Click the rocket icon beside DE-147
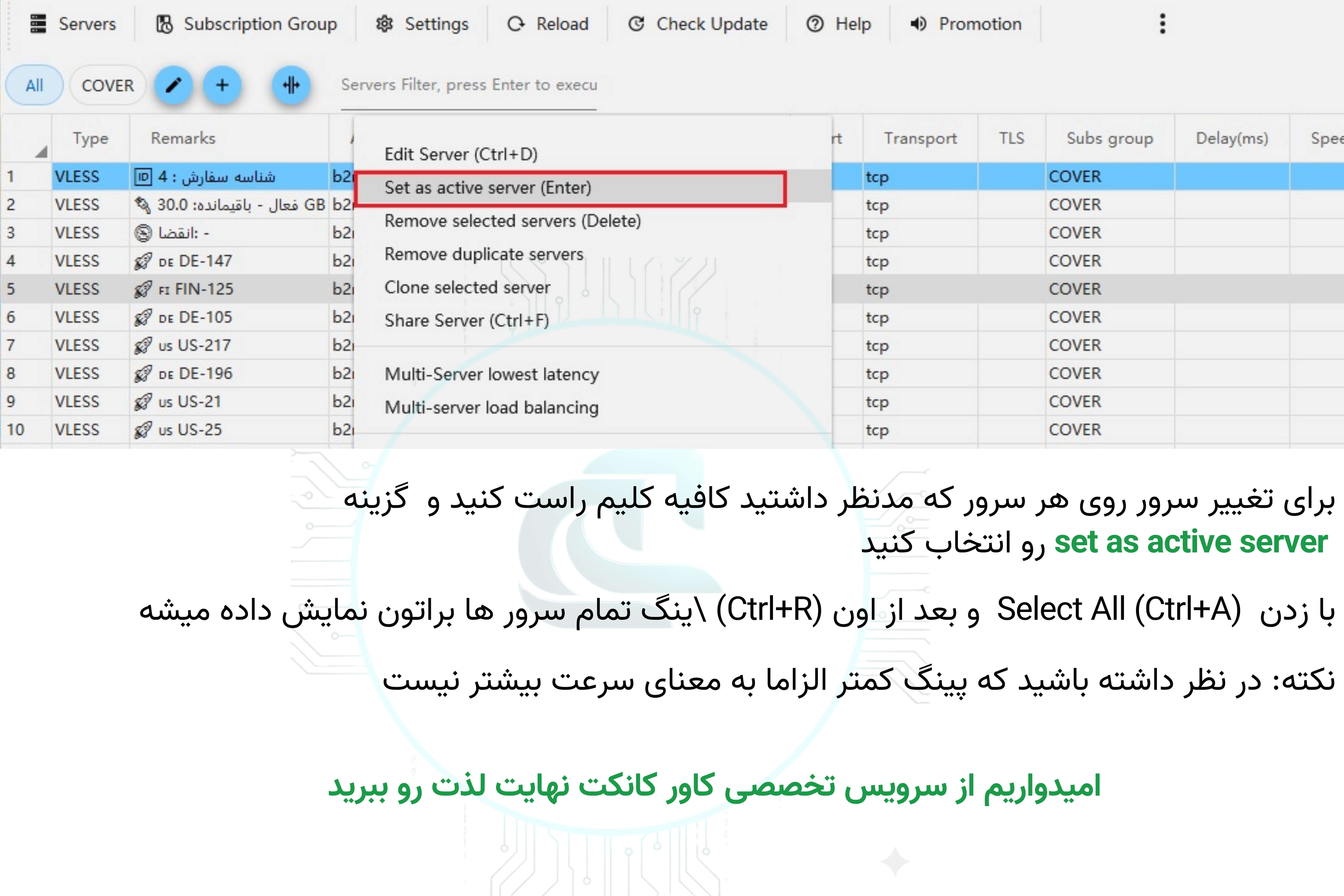The width and height of the screenshot is (1344, 896). (x=143, y=261)
